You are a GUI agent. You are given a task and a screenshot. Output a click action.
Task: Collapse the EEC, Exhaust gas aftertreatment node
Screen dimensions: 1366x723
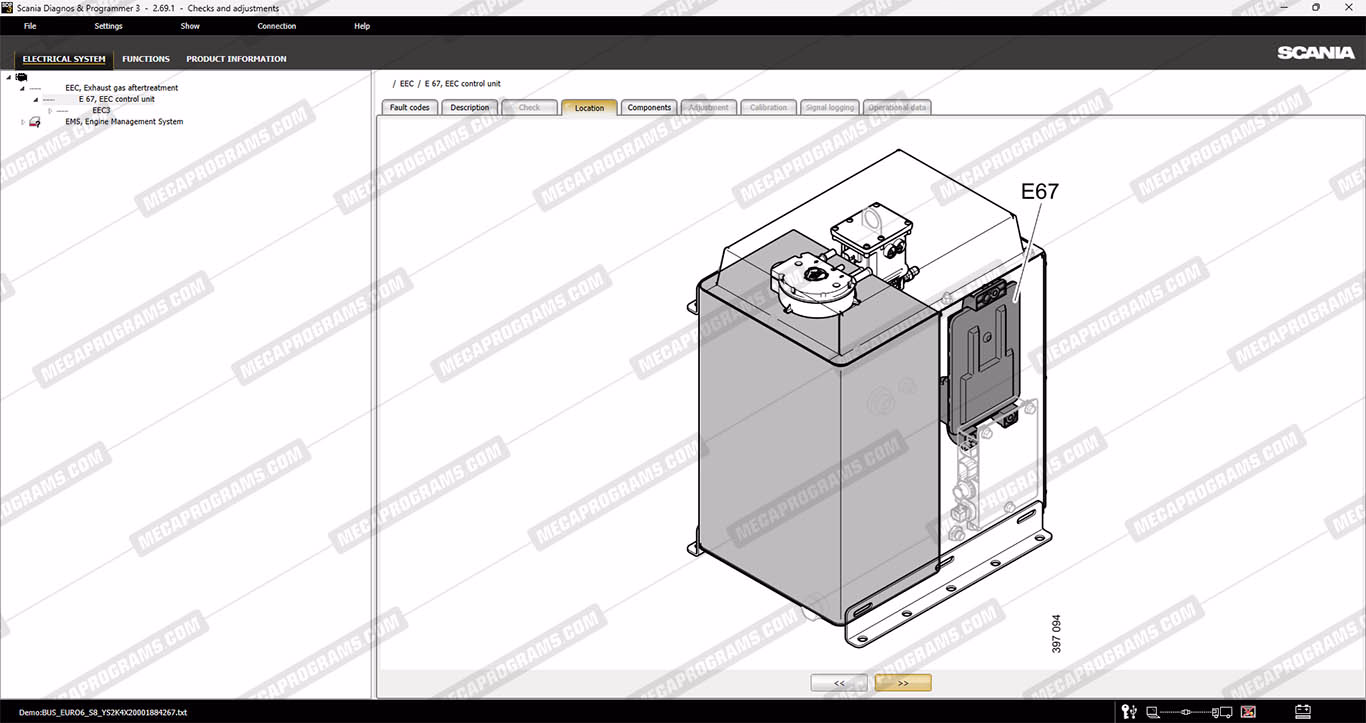[x=22, y=88]
